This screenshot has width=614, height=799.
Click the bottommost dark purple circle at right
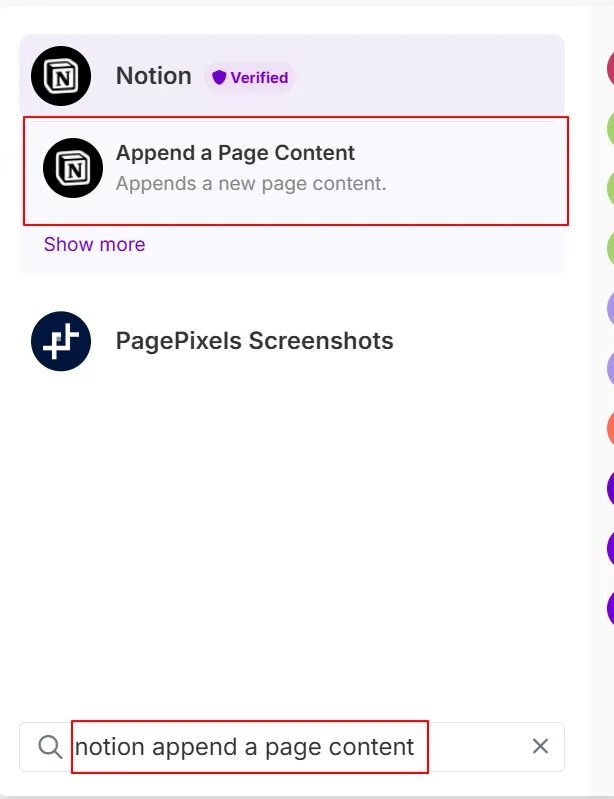point(610,608)
